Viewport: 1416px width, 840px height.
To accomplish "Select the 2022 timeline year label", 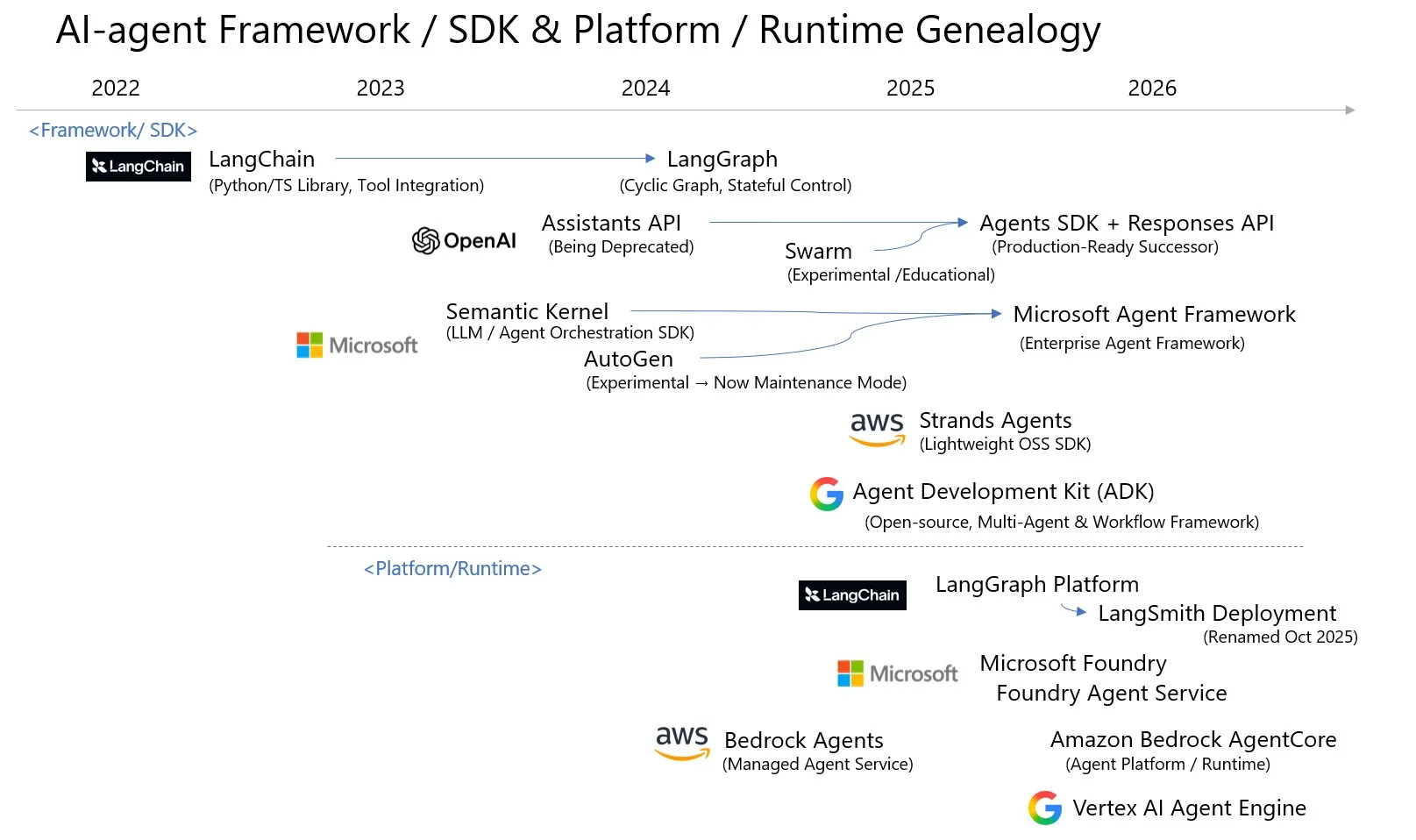I will coord(116,89).
